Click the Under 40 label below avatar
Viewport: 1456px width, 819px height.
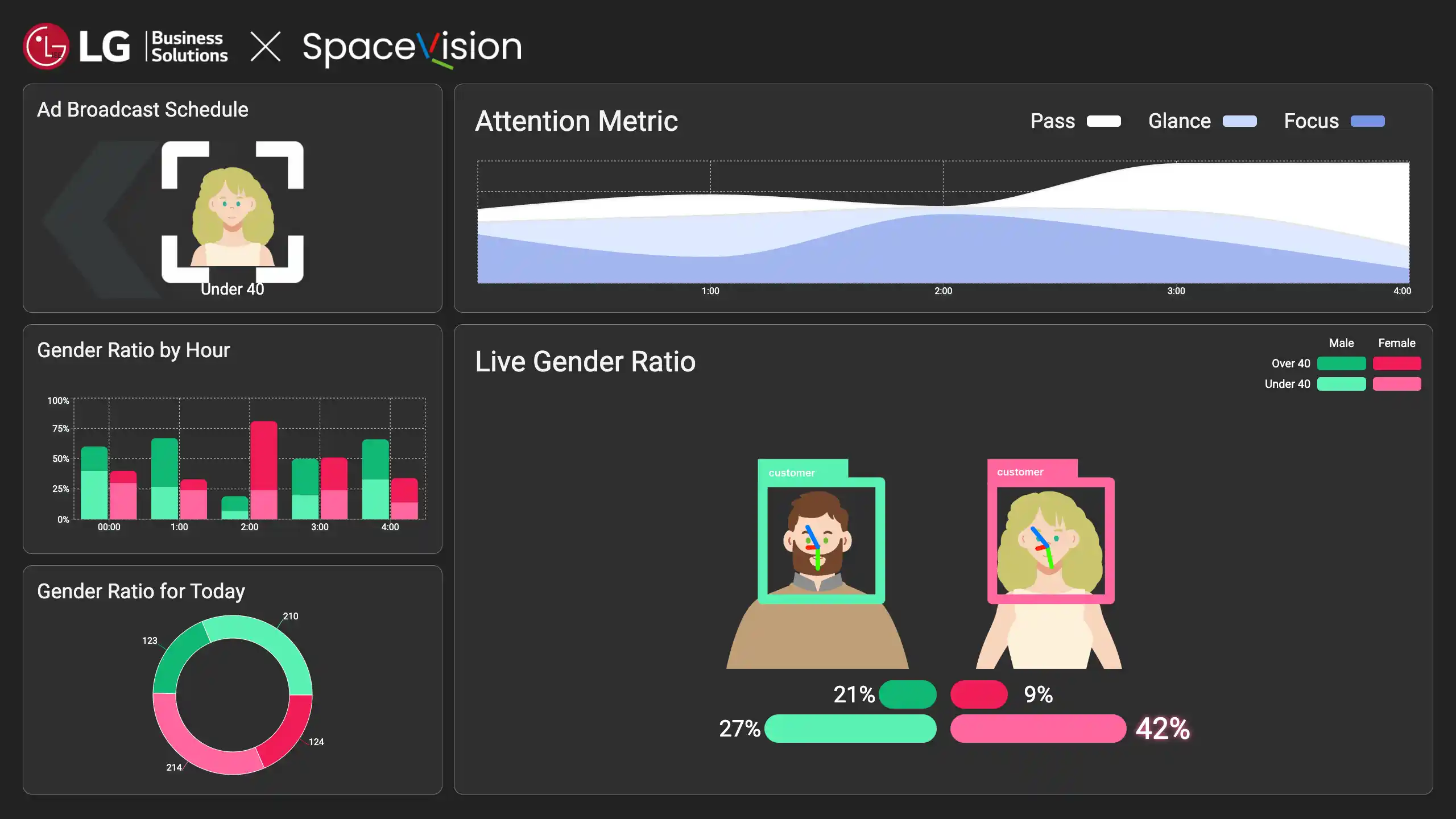232,289
